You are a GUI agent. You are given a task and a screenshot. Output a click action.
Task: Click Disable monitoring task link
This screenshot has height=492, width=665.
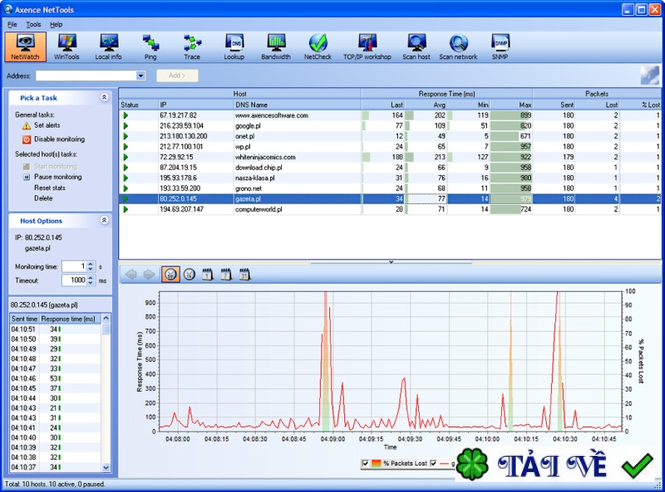(59, 139)
